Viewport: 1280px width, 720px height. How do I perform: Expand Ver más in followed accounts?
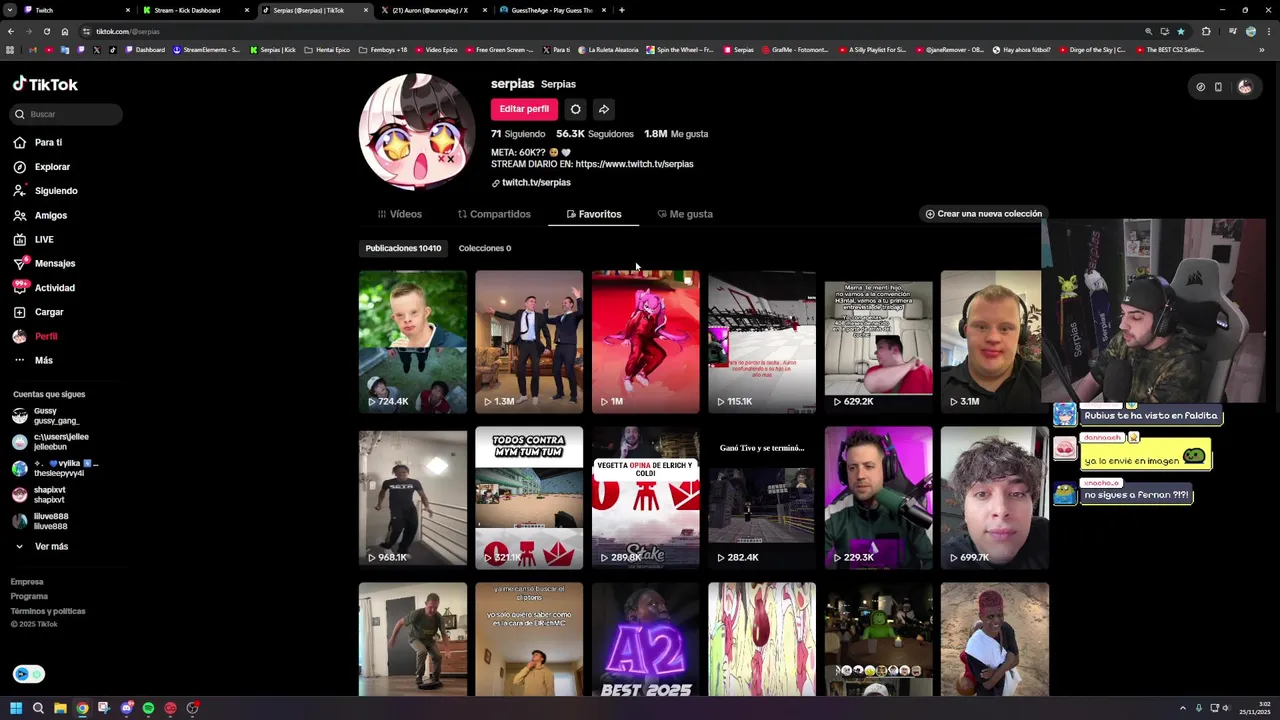point(41,547)
